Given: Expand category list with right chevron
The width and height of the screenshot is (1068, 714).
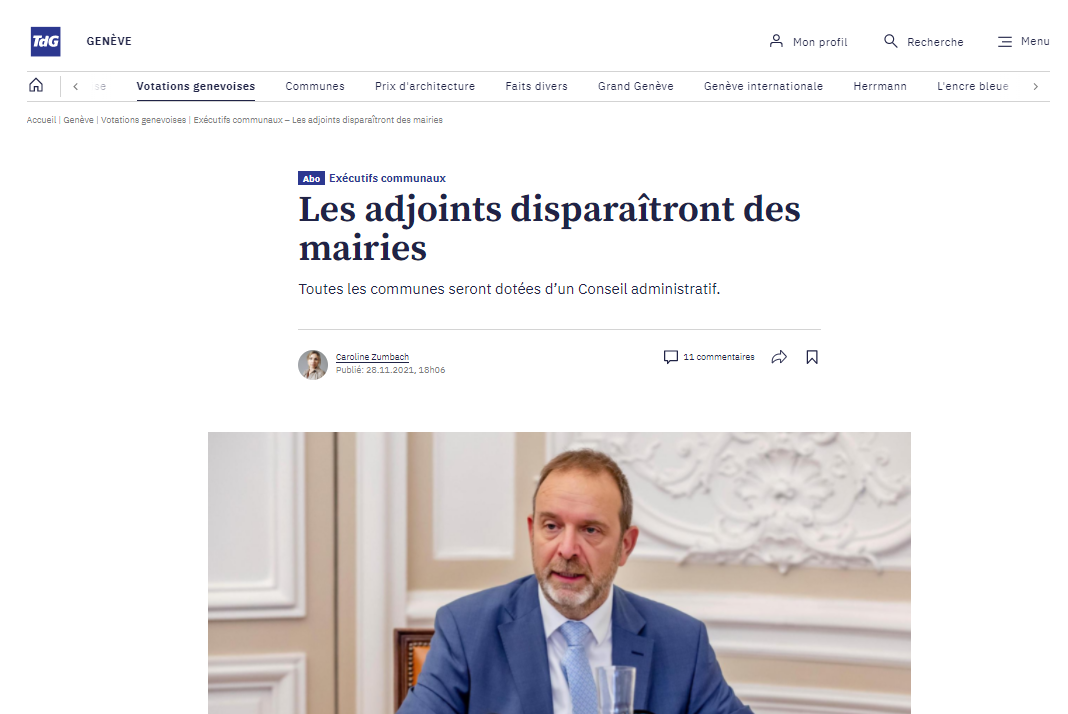Looking at the screenshot, I should click(x=1035, y=87).
